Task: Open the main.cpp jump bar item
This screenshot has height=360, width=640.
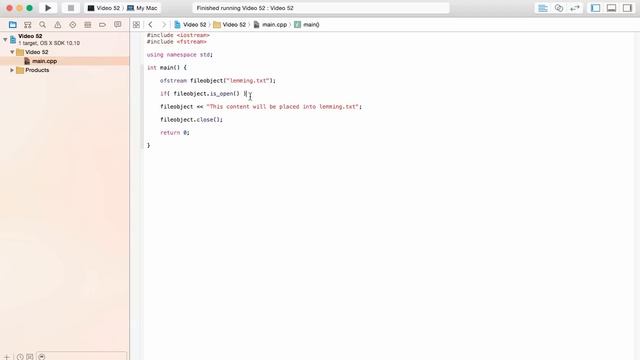Action: tap(270, 24)
